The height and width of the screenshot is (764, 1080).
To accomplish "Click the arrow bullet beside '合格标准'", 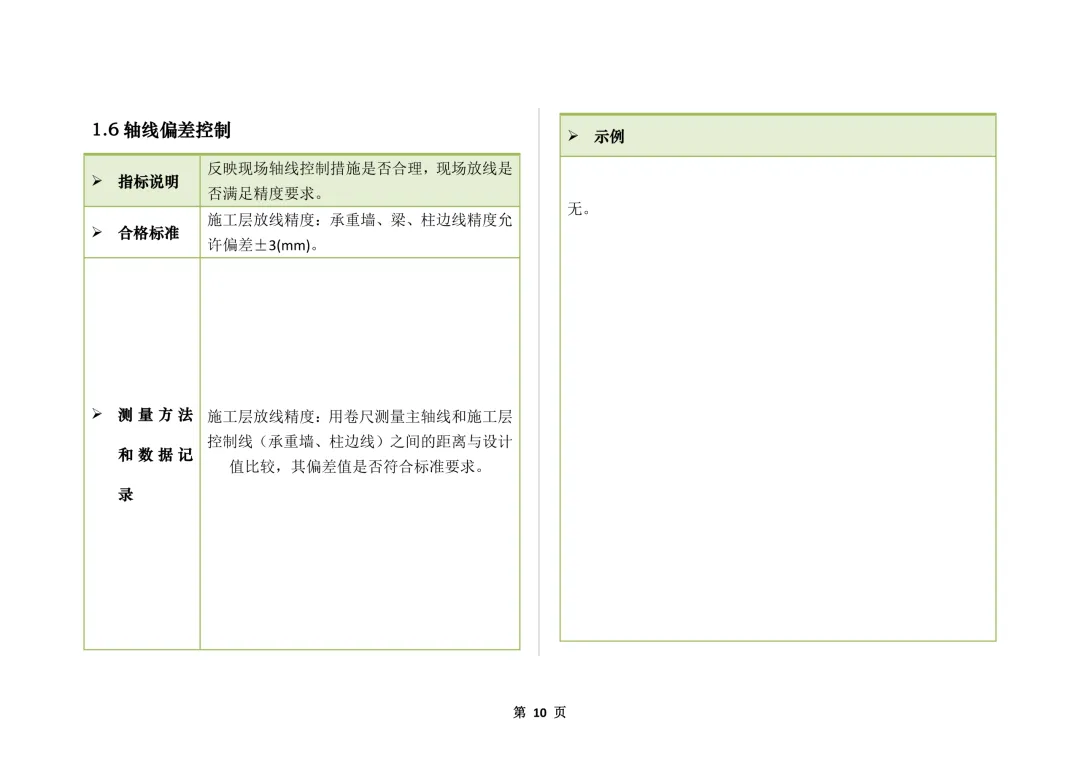I will click(97, 232).
